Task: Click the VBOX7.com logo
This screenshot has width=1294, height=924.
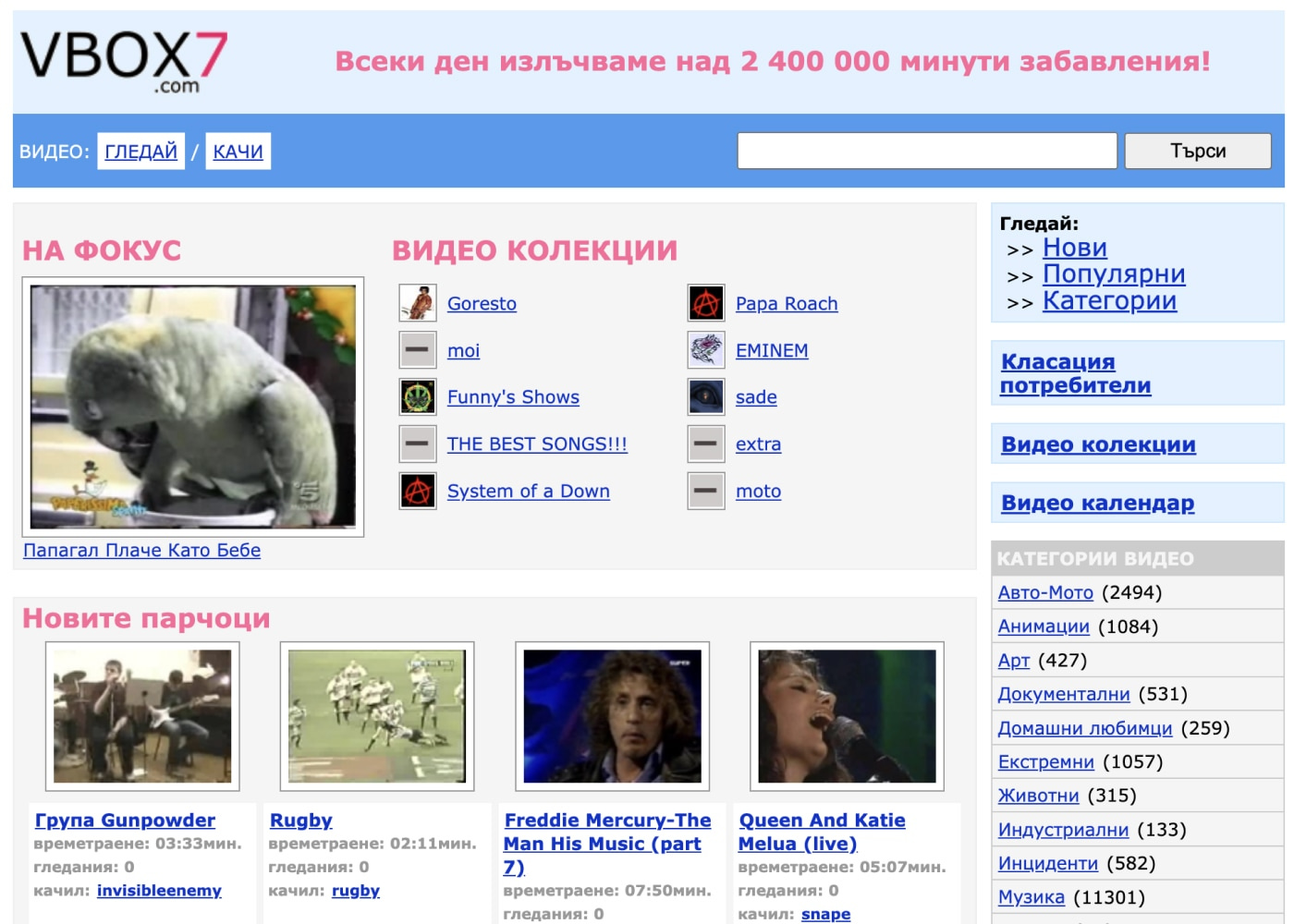Action: pos(124,61)
